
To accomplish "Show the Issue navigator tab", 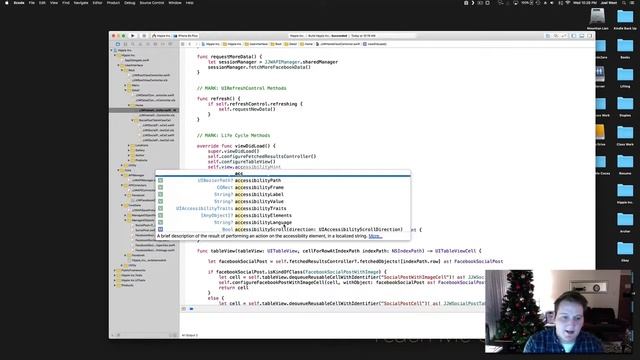I will (x=140, y=44).
